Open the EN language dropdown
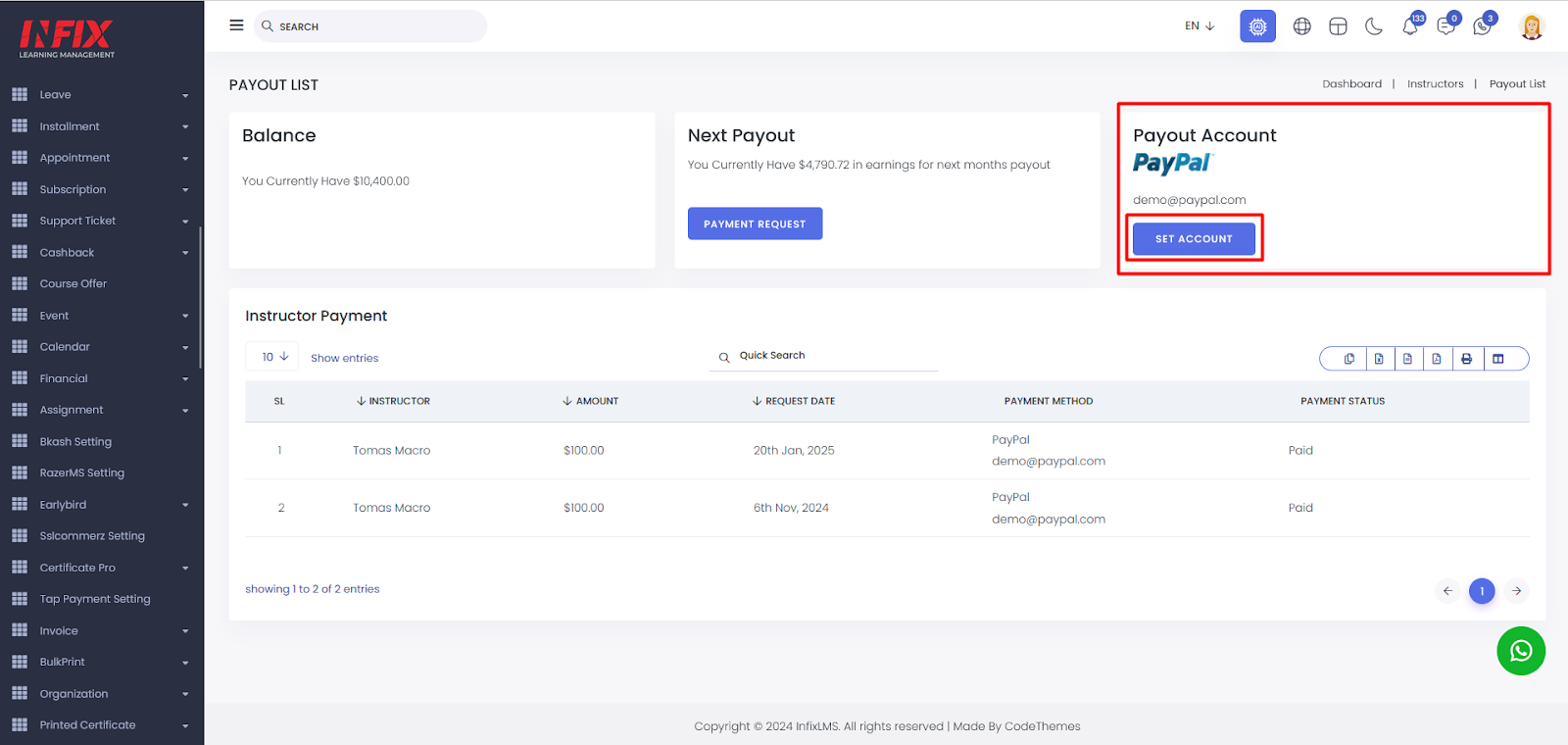 [x=1200, y=26]
